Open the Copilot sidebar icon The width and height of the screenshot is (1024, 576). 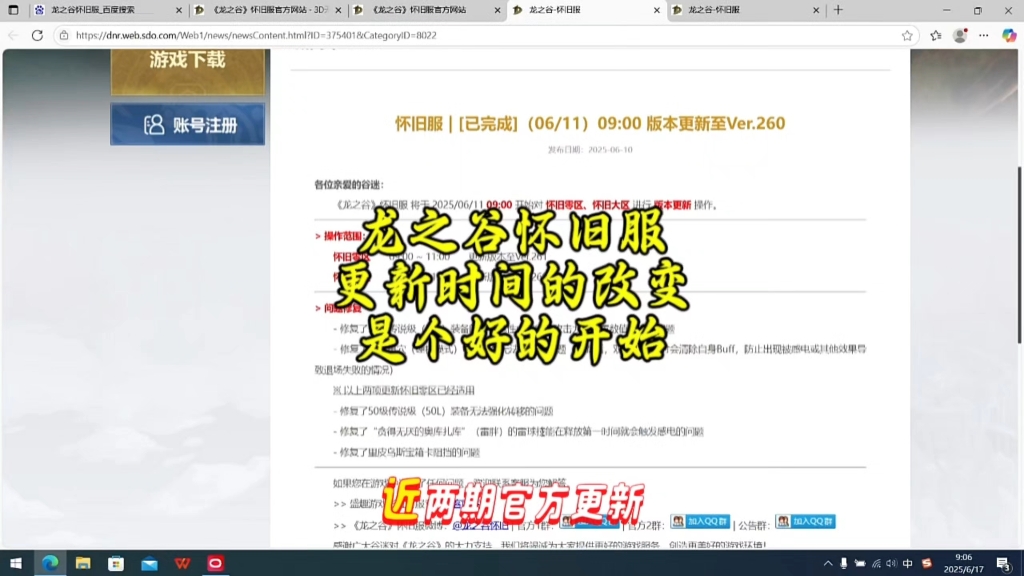click(x=1009, y=36)
